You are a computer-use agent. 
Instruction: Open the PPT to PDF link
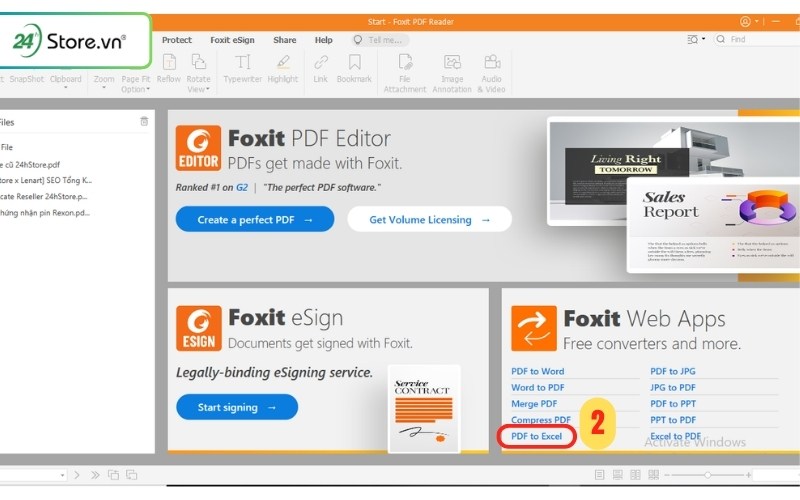672,419
